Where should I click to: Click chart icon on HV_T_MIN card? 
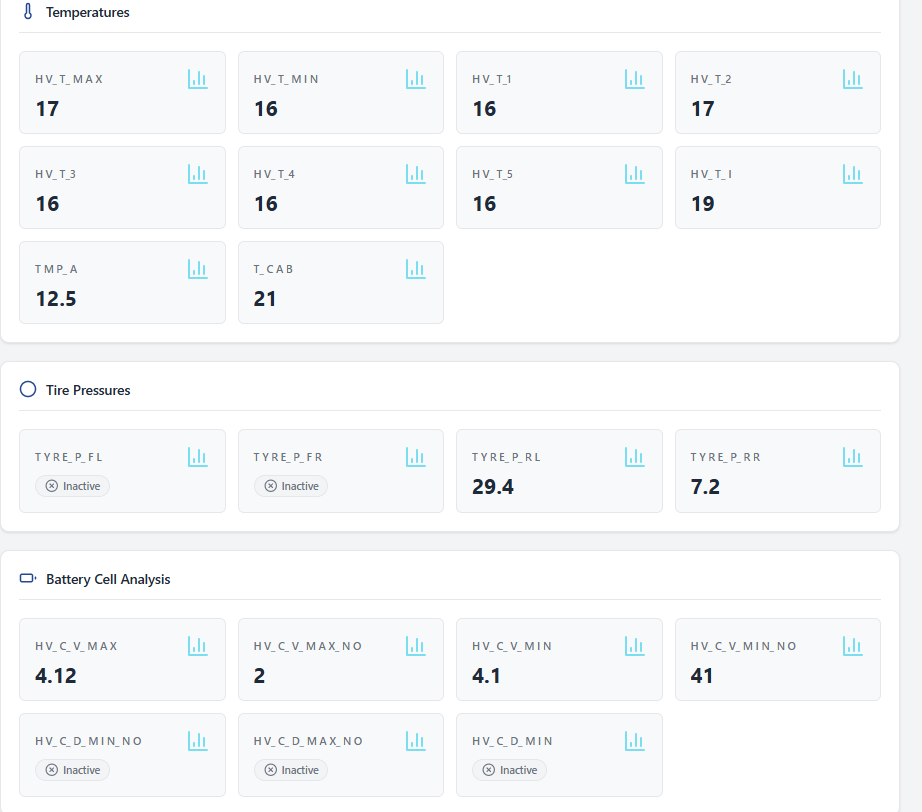416,79
